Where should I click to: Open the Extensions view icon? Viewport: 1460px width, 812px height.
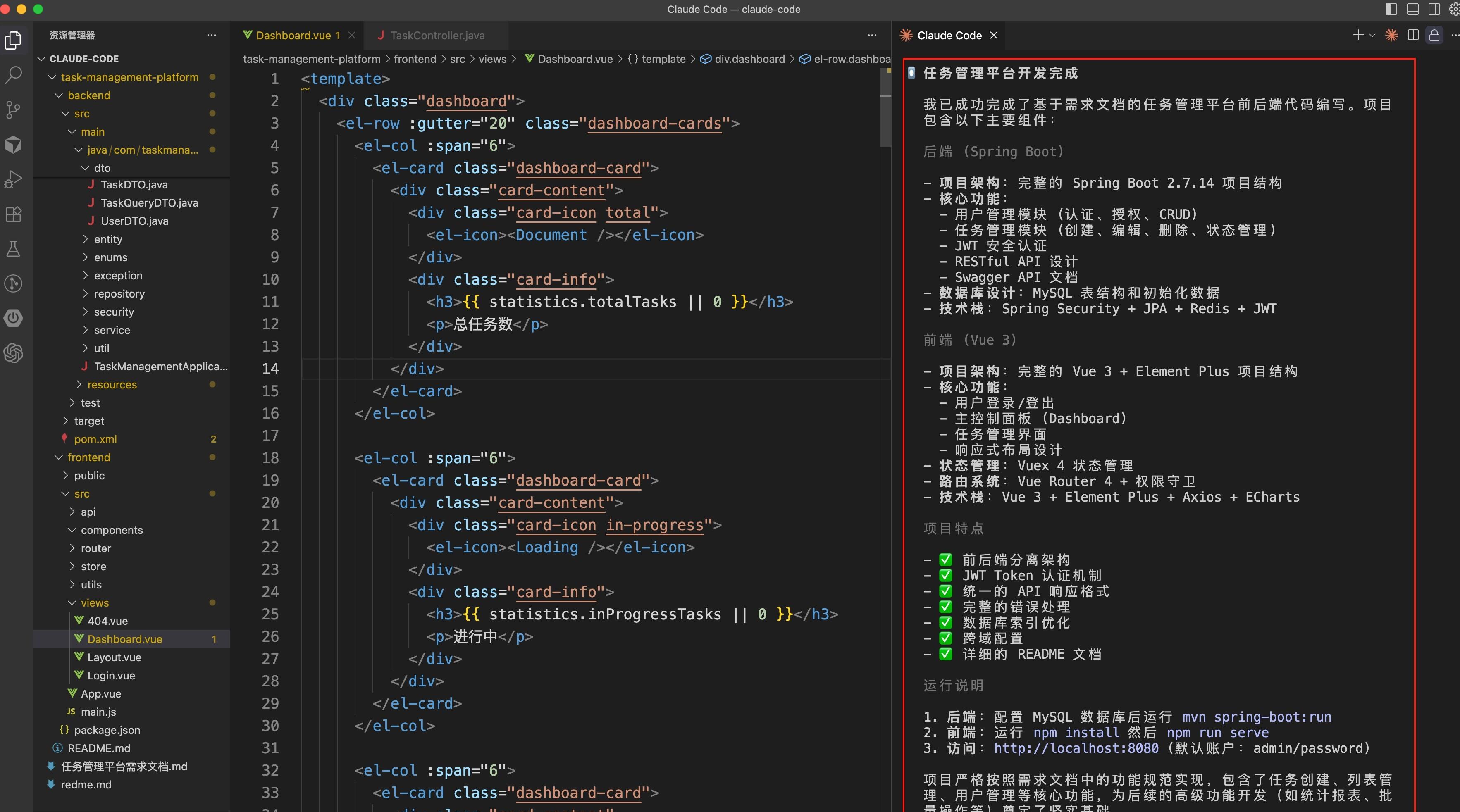pos(14,214)
